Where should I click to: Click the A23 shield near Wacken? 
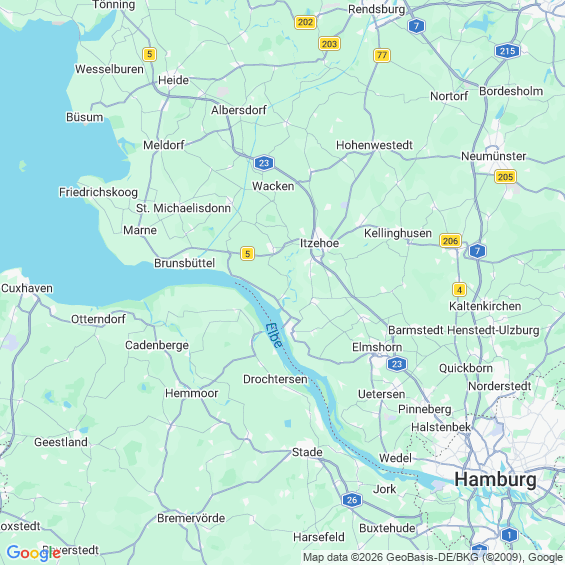[x=264, y=163]
